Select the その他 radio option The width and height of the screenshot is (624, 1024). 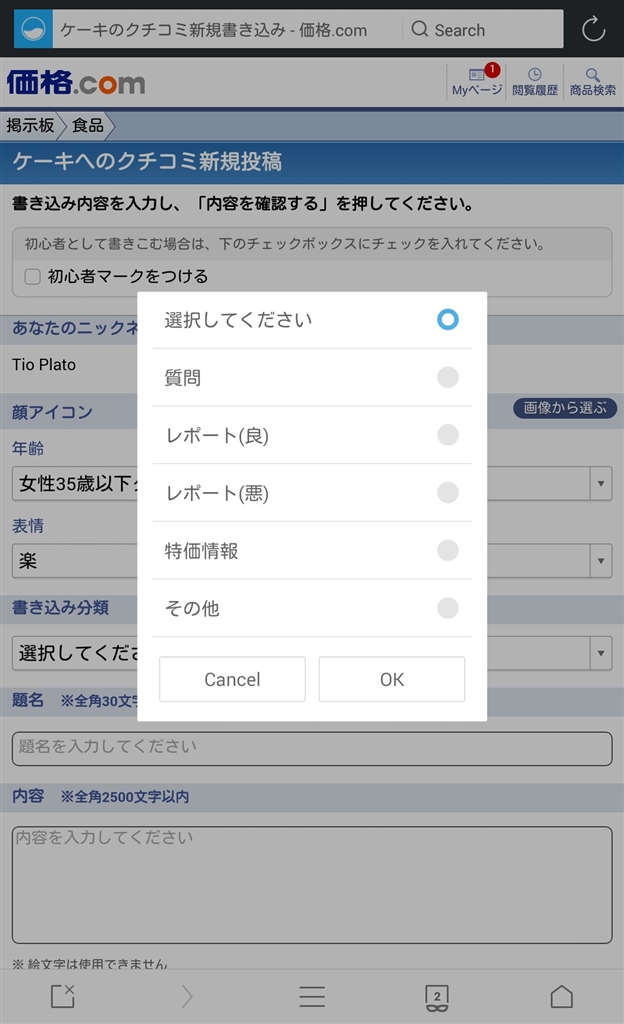tap(448, 608)
